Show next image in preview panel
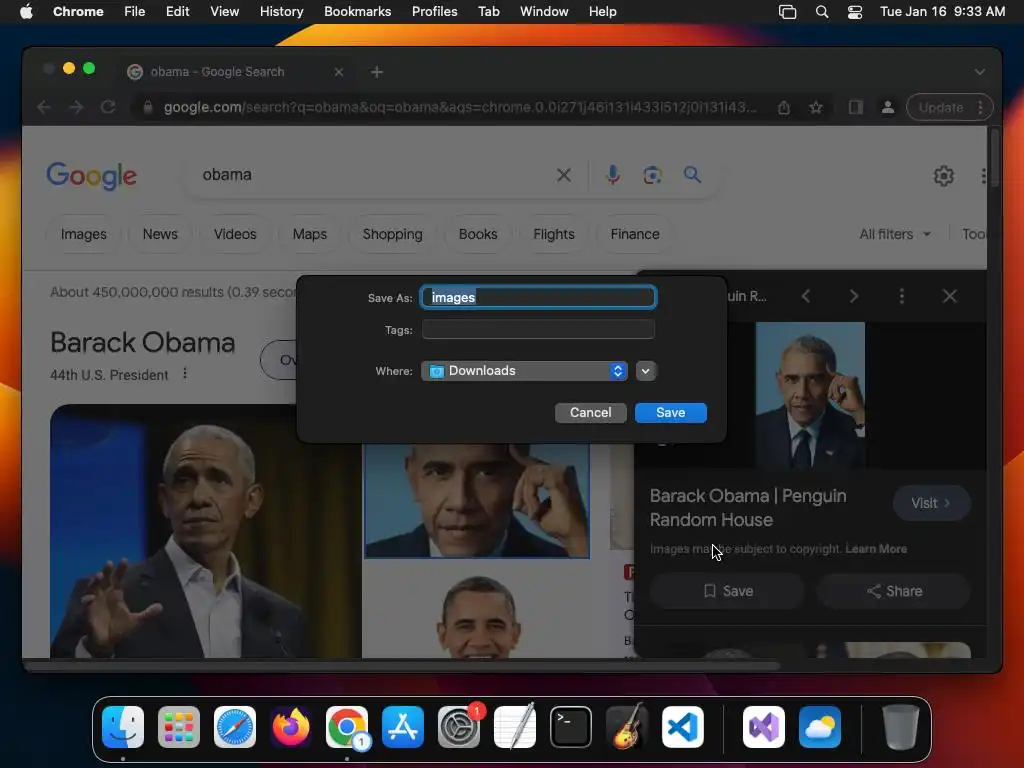The image size is (1024, 768). pyautogui.click(x=854, y=296)
